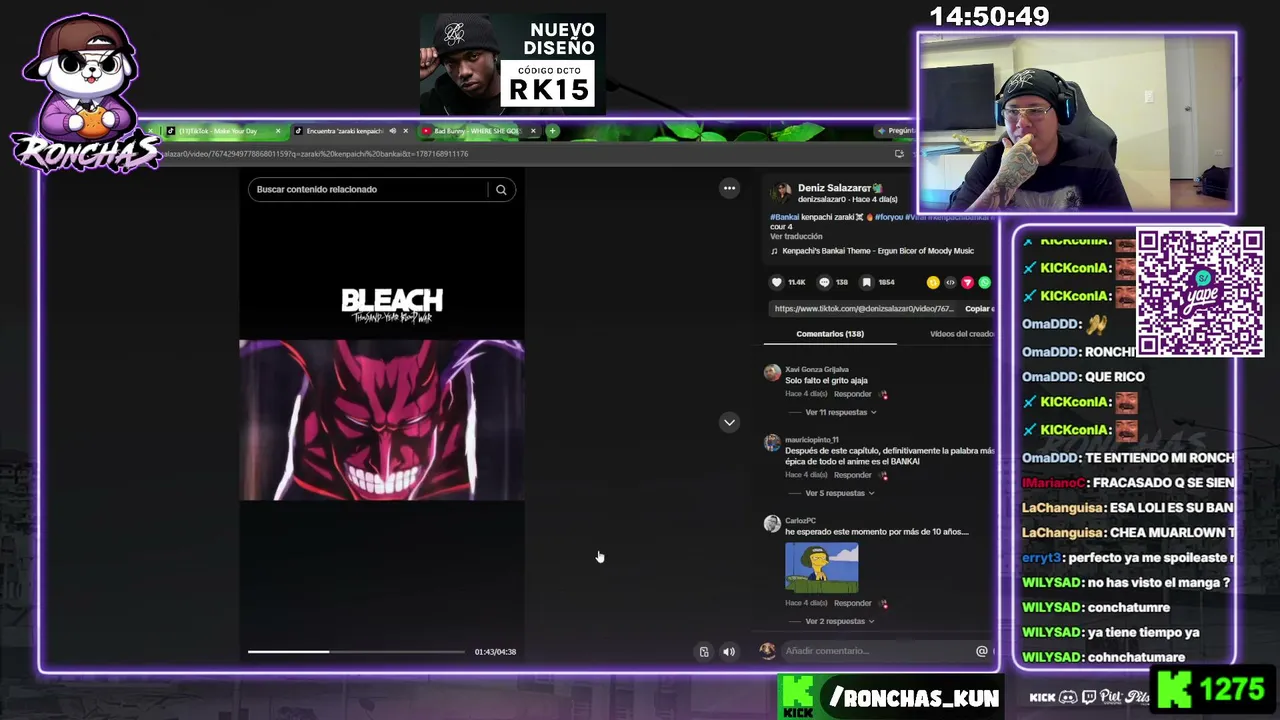The width and height of the screenshot is (1280, 720).
Task: Open the three-dot more options menu
Action: tap(729, 188)
